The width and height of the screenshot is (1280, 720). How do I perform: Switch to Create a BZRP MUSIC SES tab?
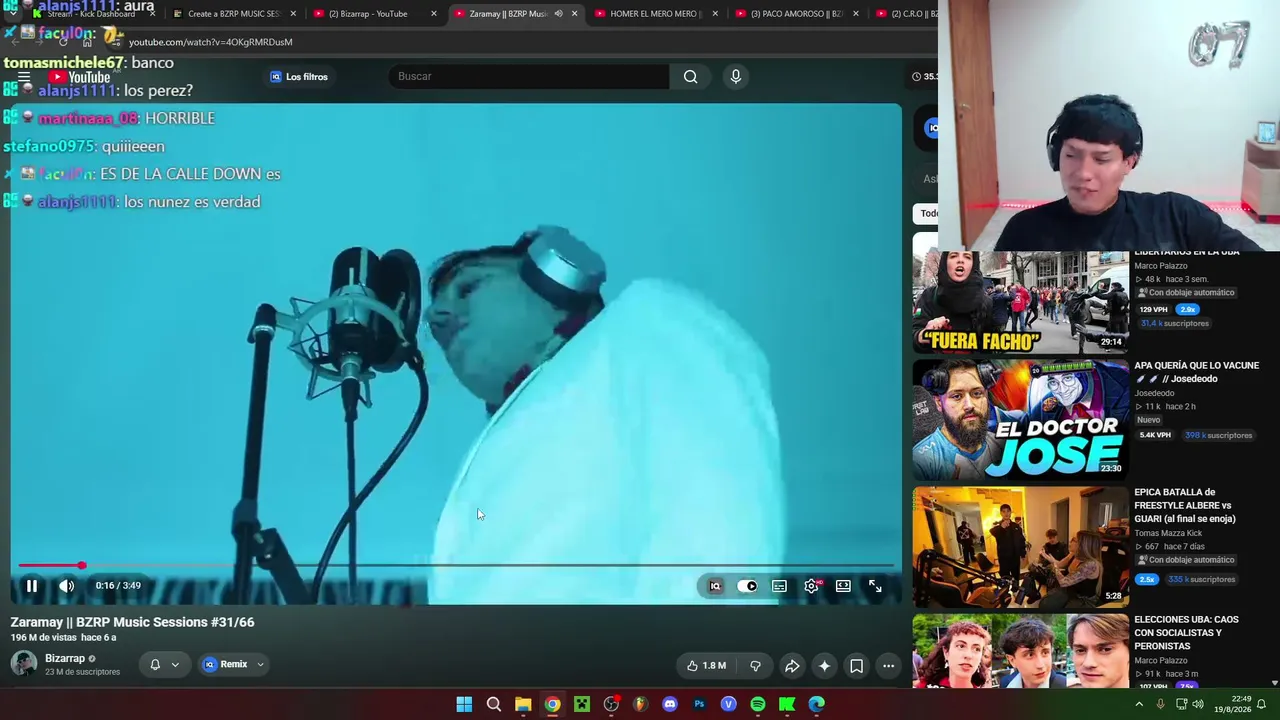click(232, 14)
